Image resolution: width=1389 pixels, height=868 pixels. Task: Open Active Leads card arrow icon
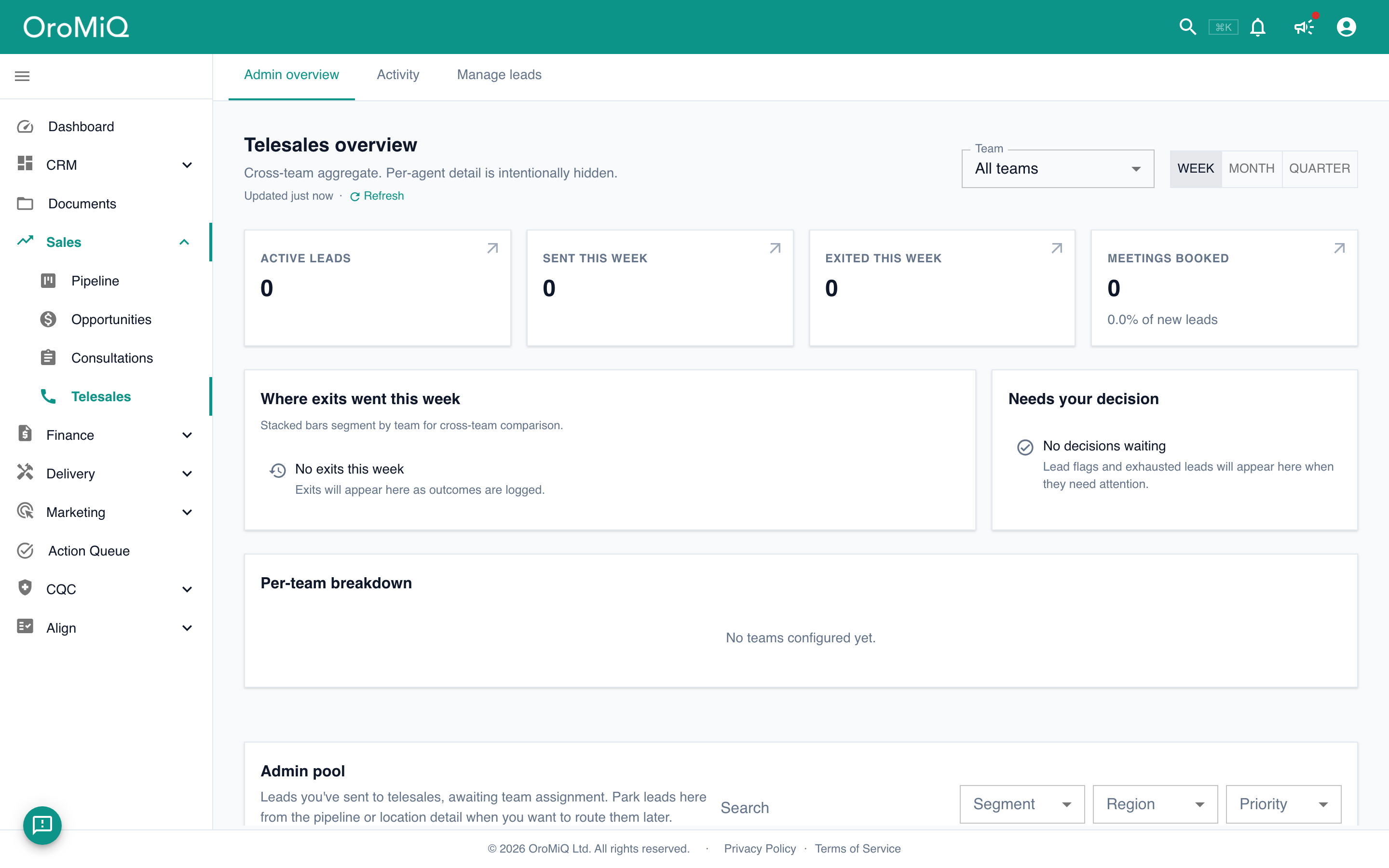pos(492,248)
